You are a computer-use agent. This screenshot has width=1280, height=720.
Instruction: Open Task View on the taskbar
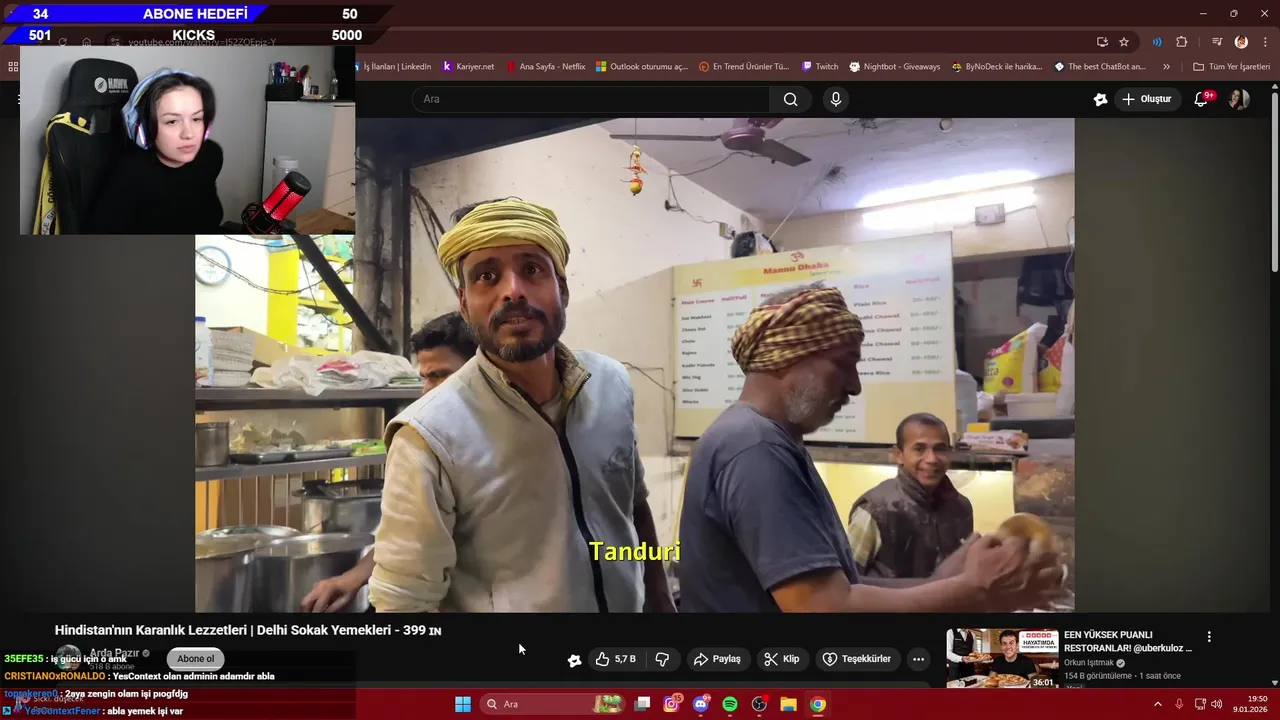(643, 704)
